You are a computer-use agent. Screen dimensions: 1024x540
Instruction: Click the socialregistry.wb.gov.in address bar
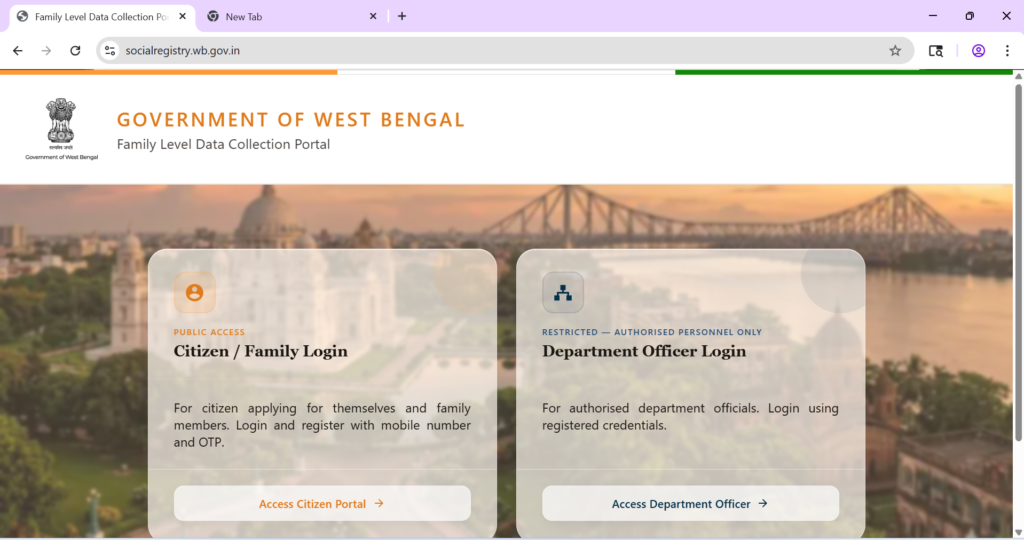point(503,50)
